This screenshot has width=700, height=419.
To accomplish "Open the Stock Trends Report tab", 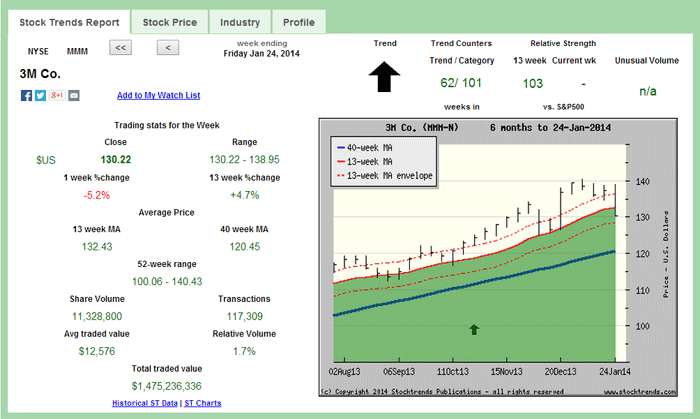I will pos(69,22).
